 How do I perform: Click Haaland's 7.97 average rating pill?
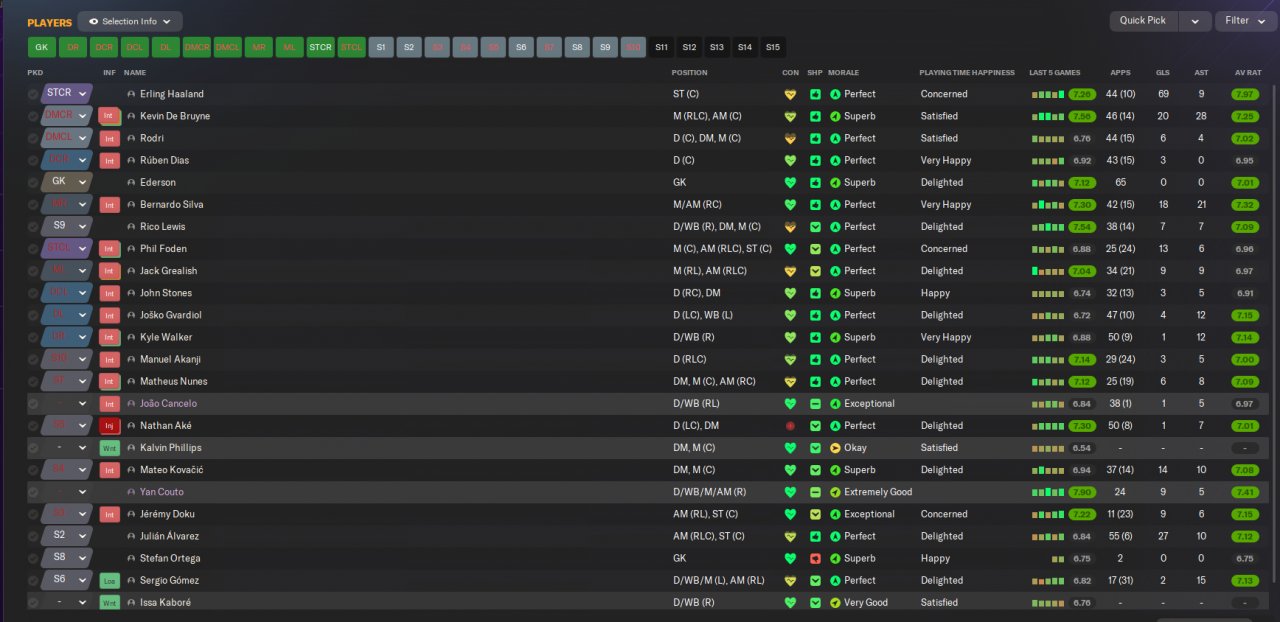(x=1245, y=94)
